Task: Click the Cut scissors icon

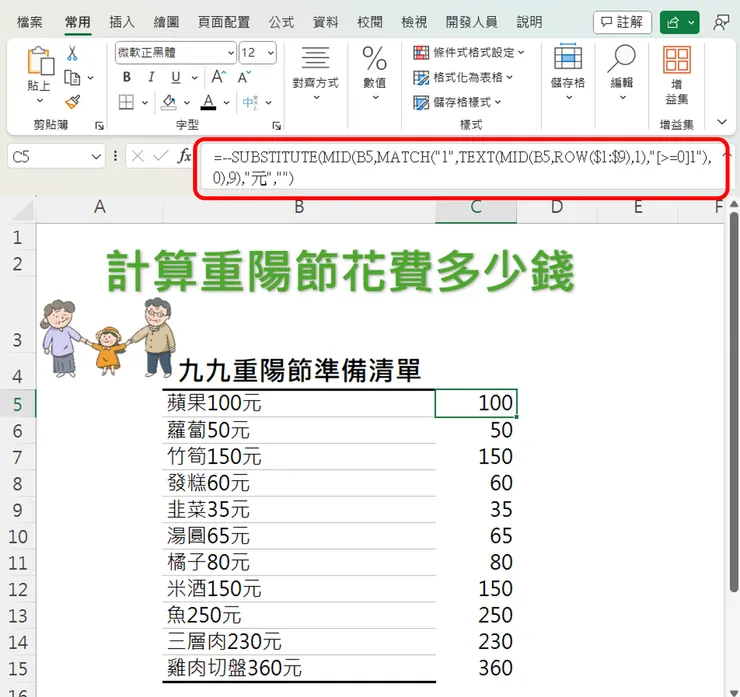Action: (72, 53)
